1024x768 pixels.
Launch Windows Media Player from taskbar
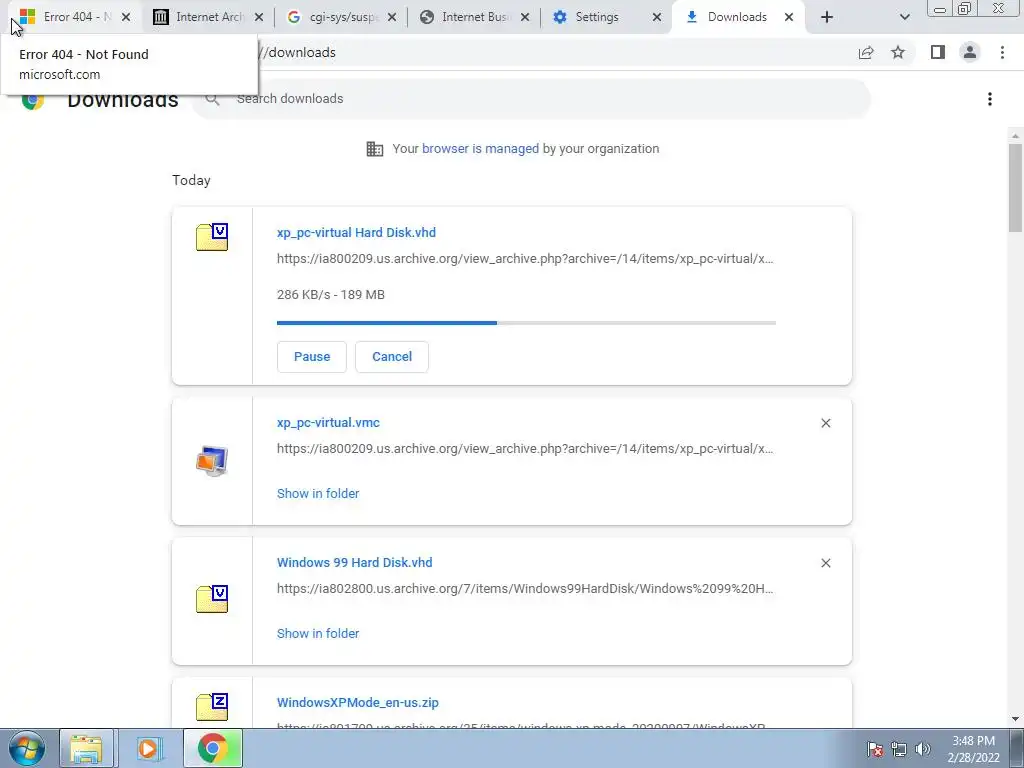click(x=149, y=748)
